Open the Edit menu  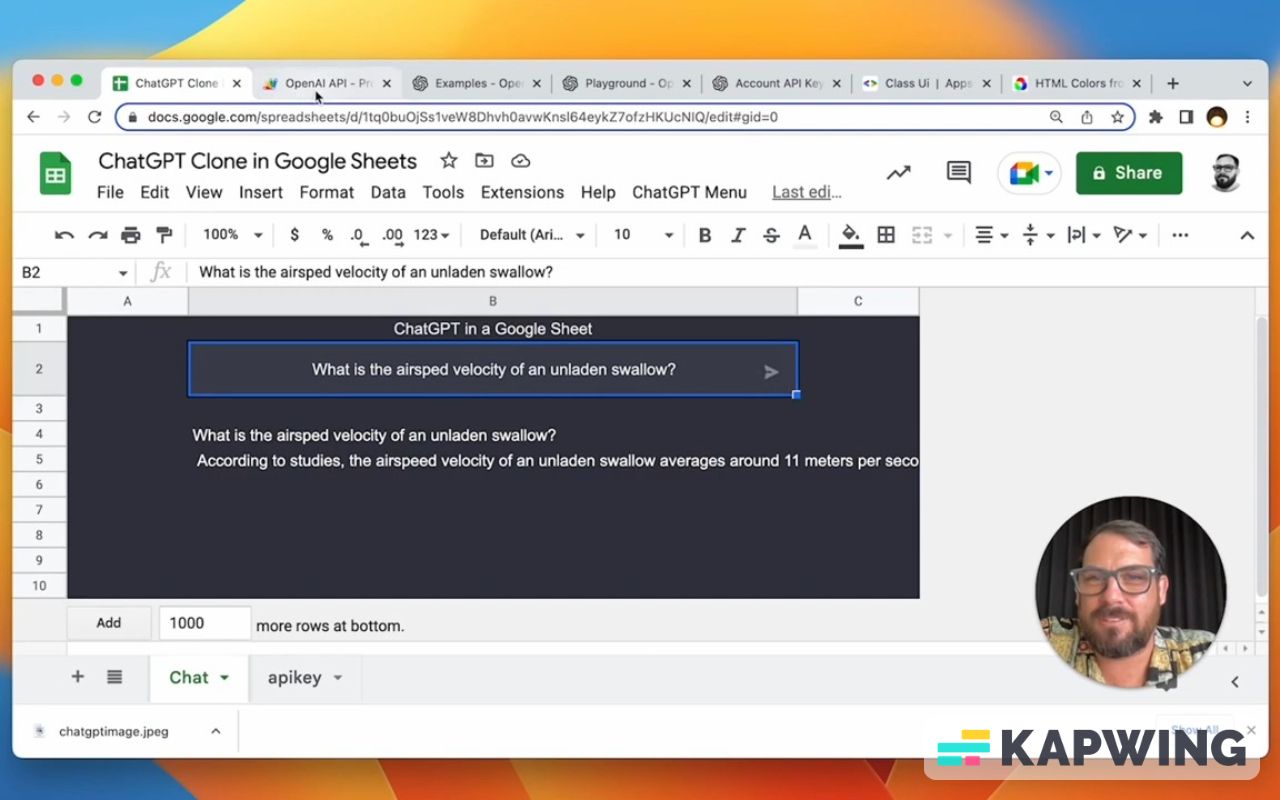(x=155, y=192)
